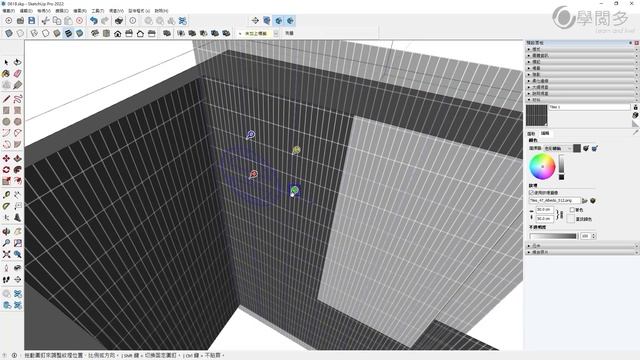Click the Zoom Extents tool

[6, 254]
